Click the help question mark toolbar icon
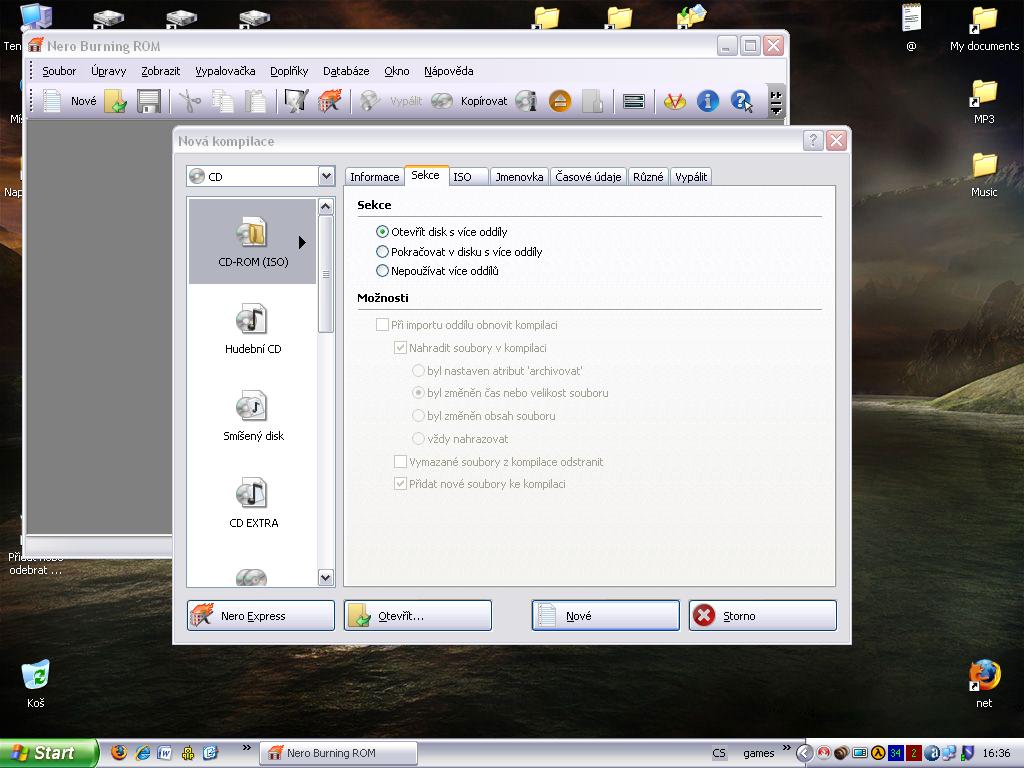 click(741, 101)
